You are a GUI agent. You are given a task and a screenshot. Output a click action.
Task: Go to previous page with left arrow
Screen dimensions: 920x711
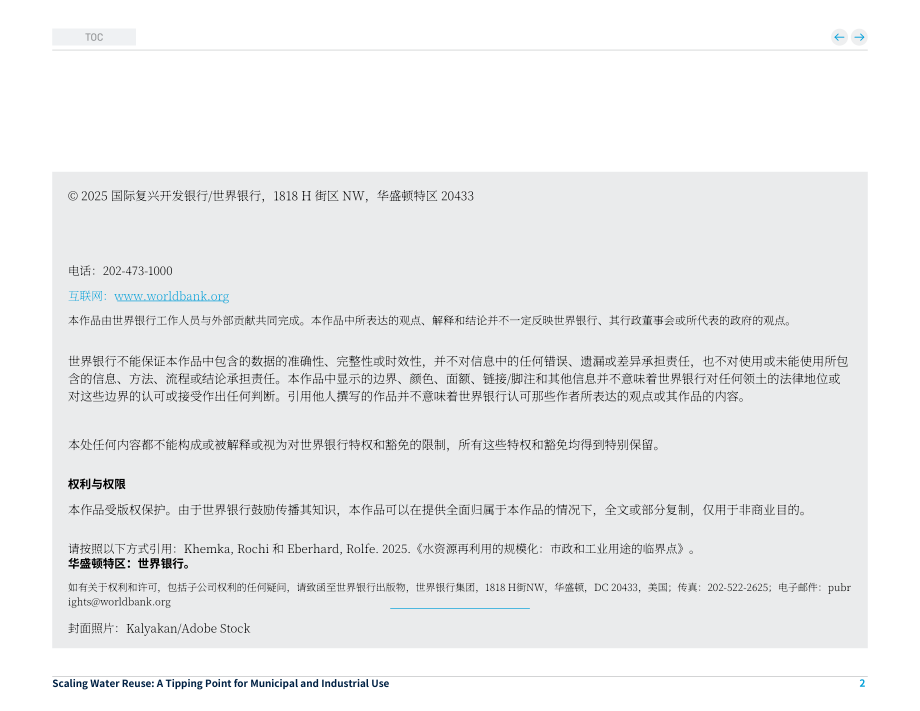click(839, 37)
